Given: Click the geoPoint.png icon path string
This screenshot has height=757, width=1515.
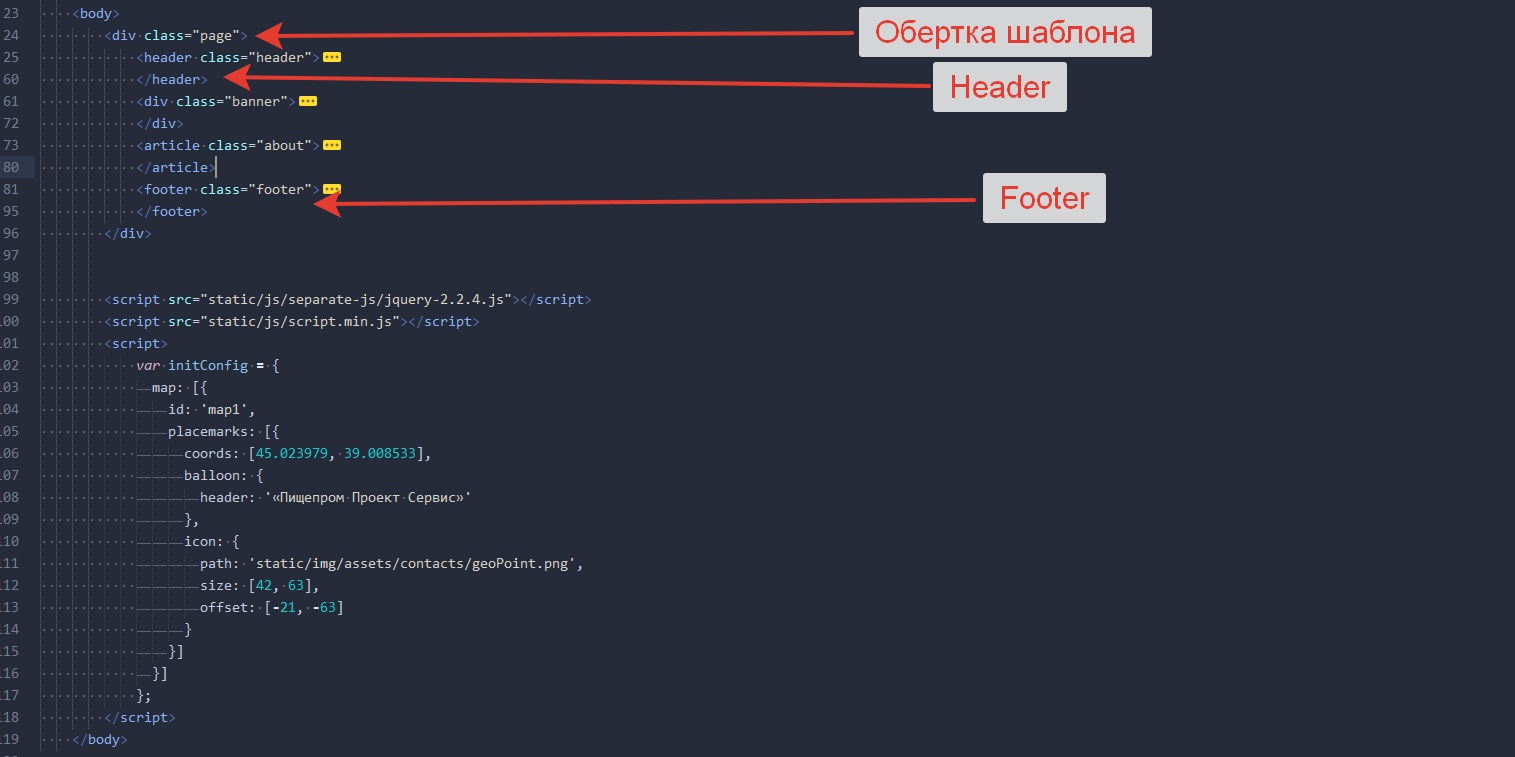Looking at the screenshot, I should click(414, 564).
